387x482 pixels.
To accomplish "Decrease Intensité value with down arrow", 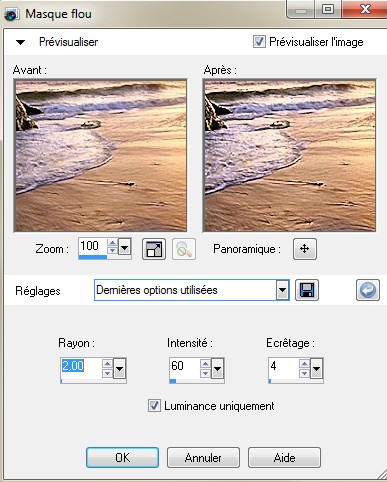I will click(x=205, y=373).
